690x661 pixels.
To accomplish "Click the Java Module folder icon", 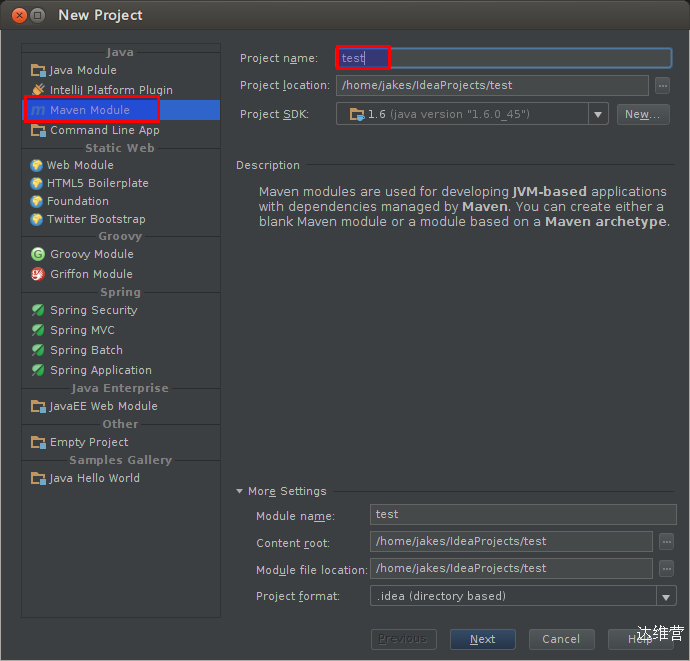I will (38, 70).
